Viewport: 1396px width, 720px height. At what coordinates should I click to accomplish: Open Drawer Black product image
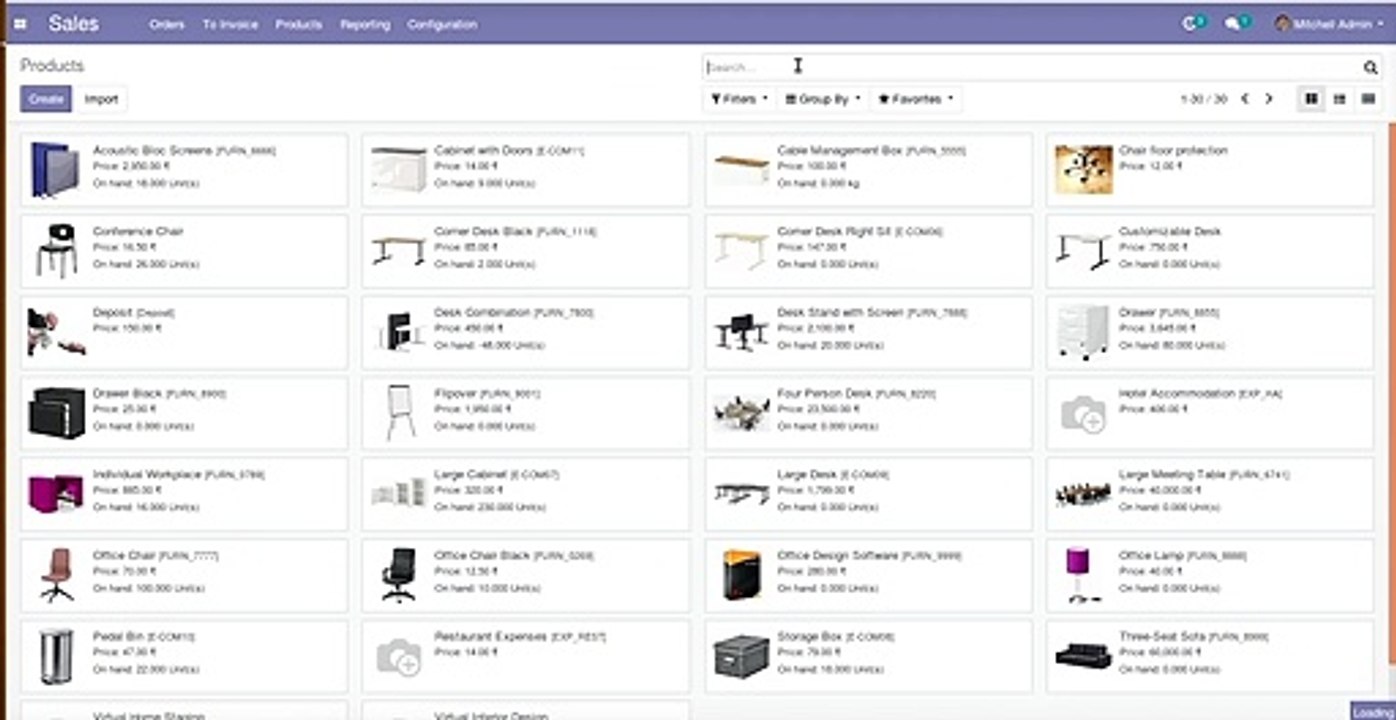click(x=56, y=413)
